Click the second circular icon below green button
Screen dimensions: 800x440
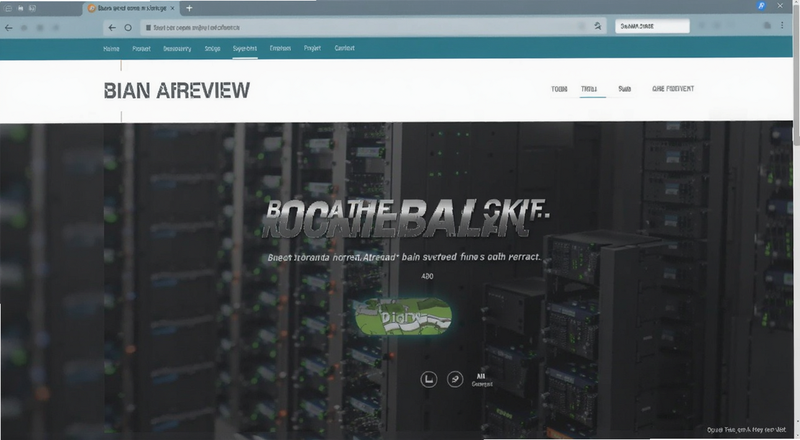455,379
